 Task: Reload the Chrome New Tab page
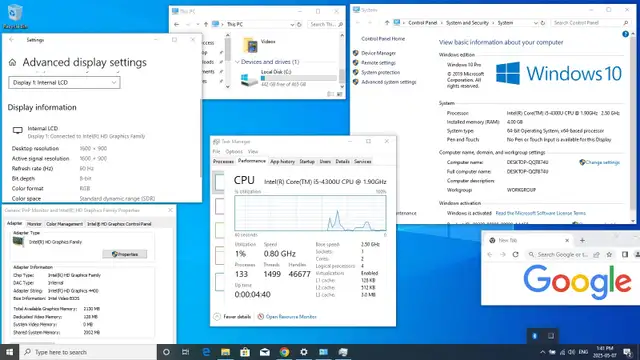click(x=516, y=254)
